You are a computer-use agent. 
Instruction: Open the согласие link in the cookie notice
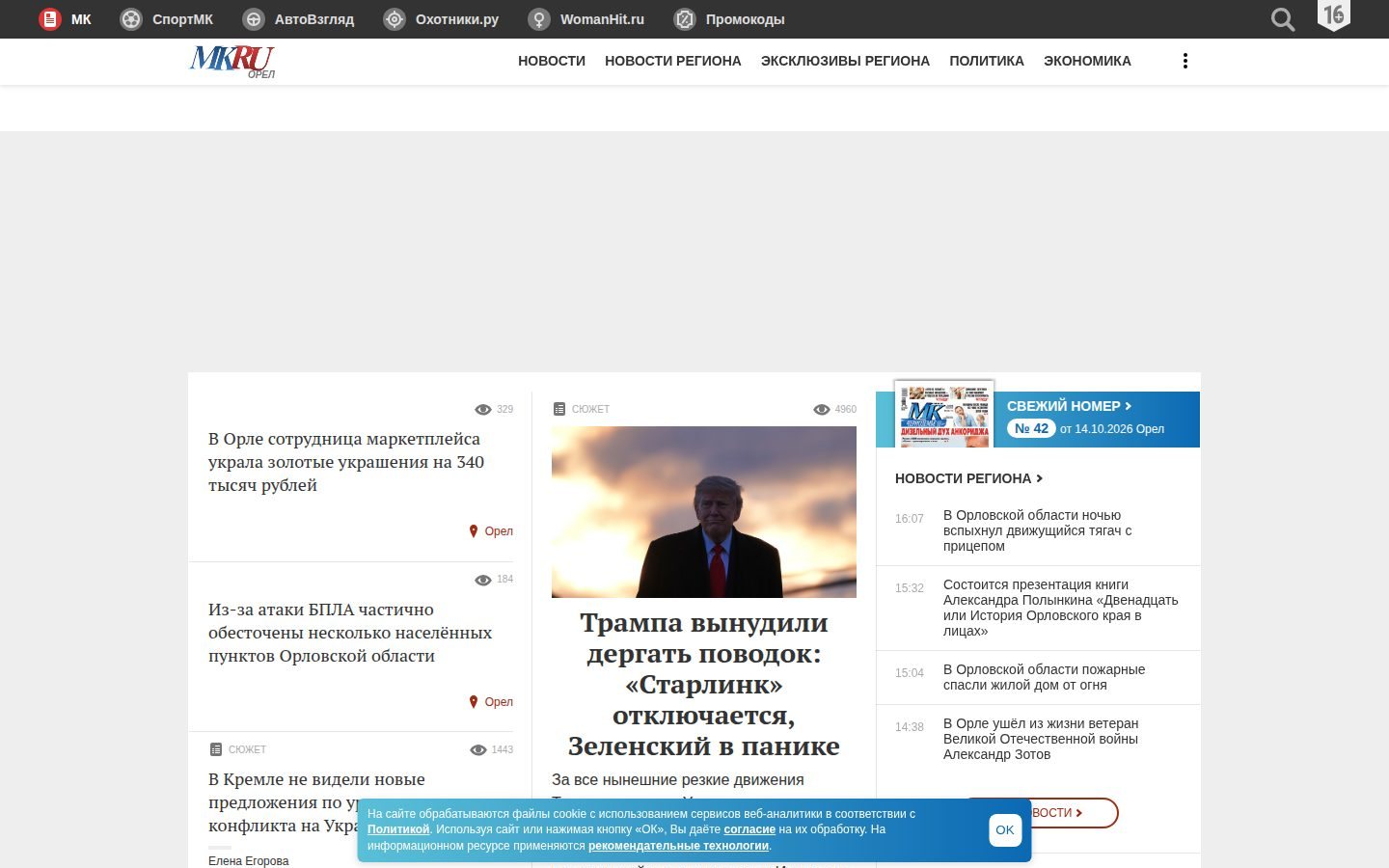(749, 829)
